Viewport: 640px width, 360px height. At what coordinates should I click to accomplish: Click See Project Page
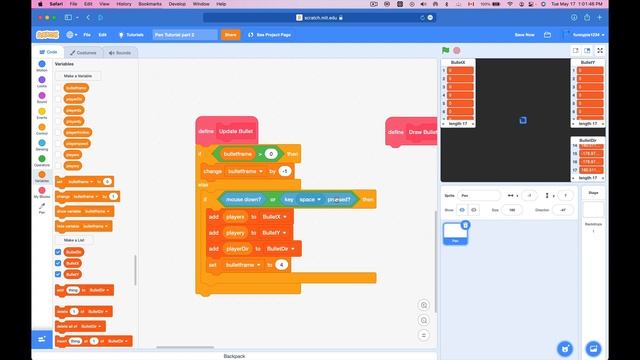pos(269,35)
